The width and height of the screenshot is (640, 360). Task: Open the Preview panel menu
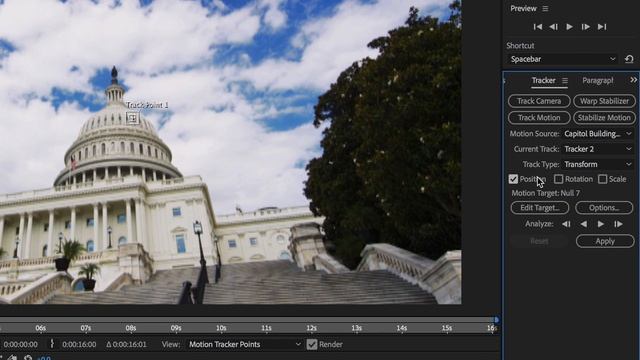(545, 9)
